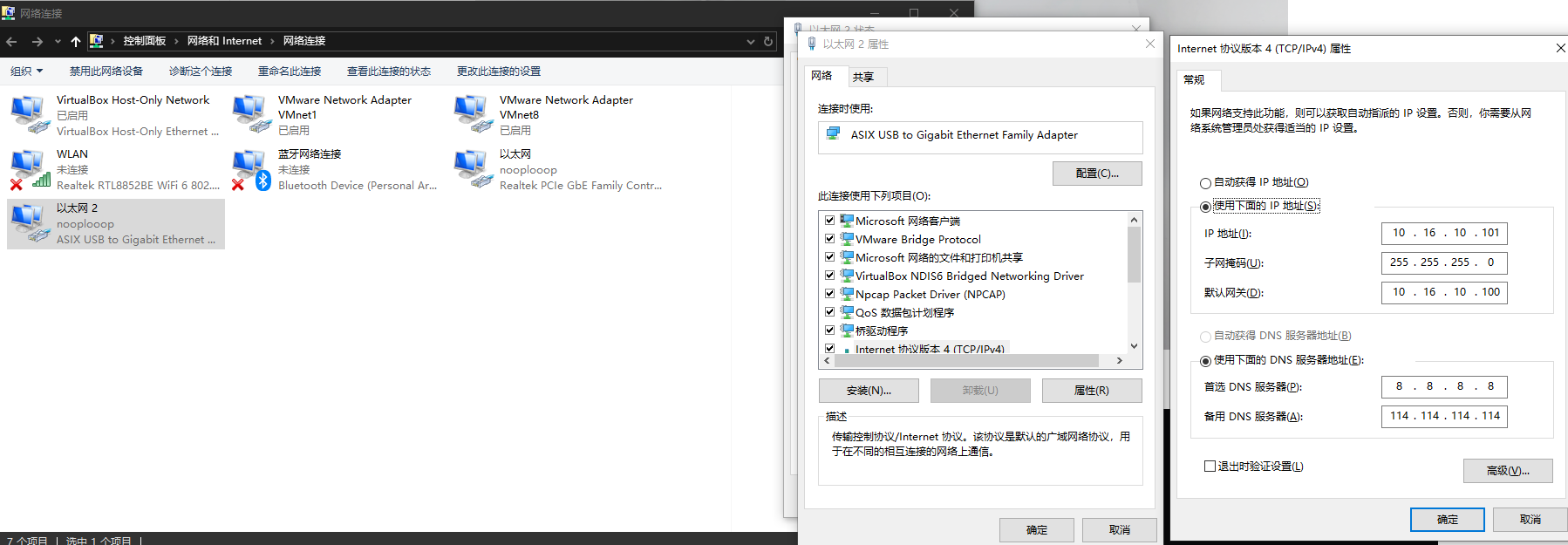
Task: Click the Back arrow in Explorer
Action: [x=11, y=41]
